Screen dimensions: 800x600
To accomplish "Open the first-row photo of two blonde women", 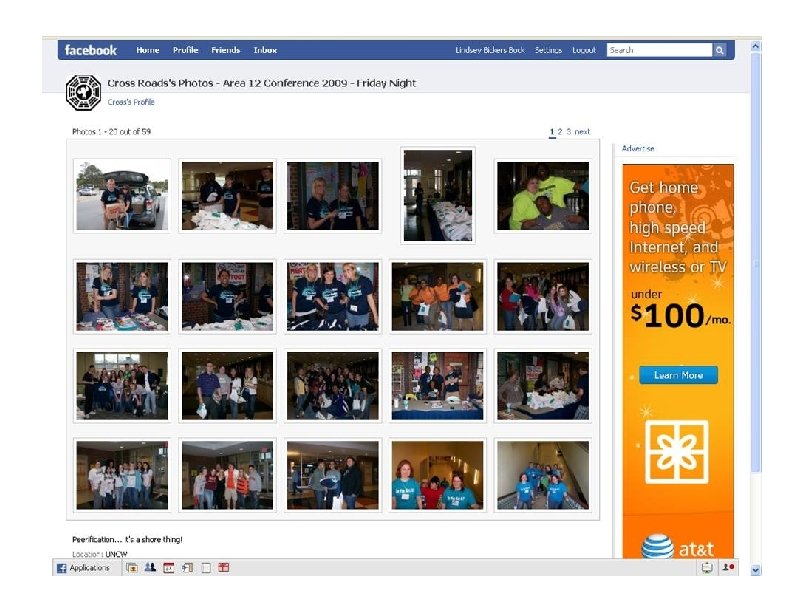I will pyautogui.click(x=333, y=196).
